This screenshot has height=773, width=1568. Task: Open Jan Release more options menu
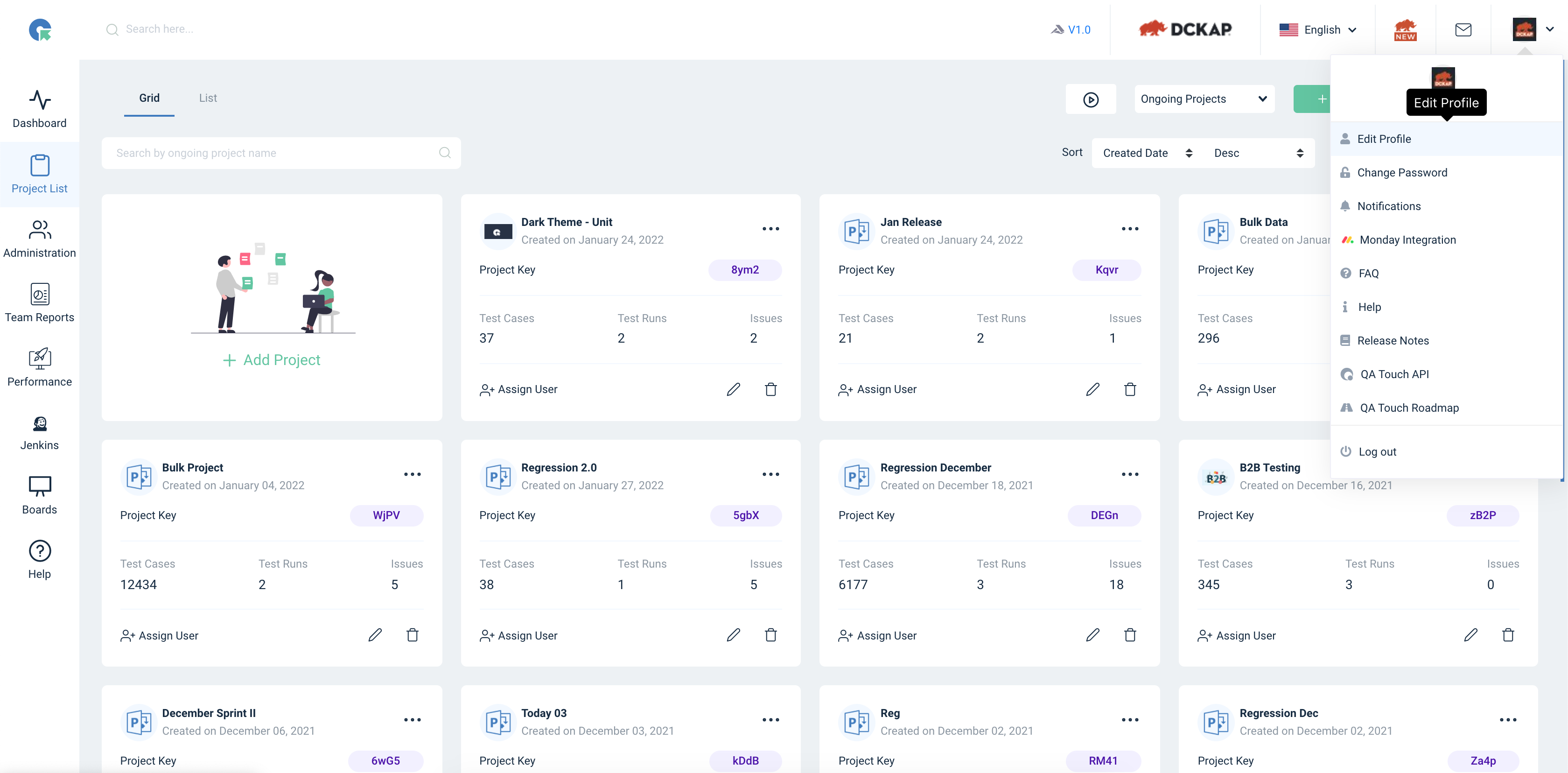[x=1130, y=229]
